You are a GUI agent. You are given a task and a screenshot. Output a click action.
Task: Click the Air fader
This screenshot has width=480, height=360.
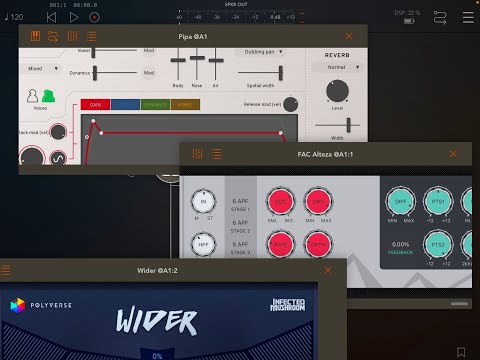point(216,60)
